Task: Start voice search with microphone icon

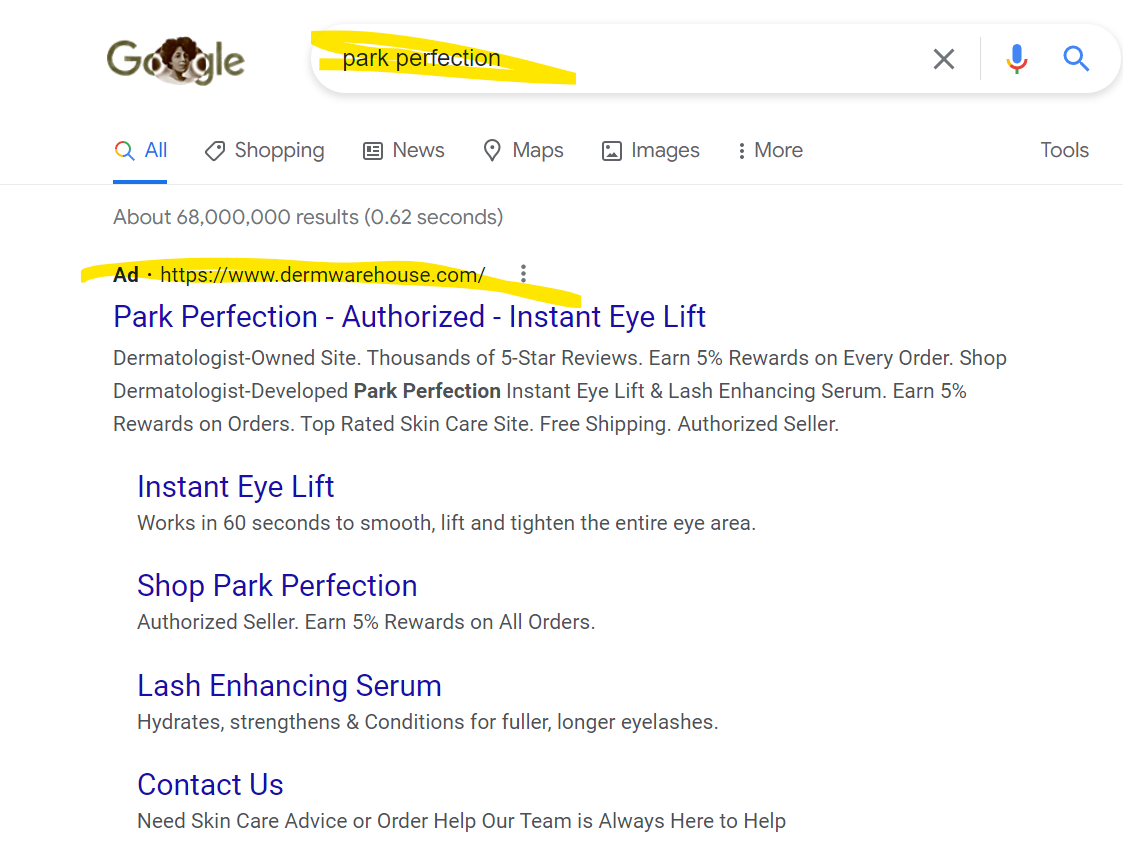Action: (x=1016, y=59)
